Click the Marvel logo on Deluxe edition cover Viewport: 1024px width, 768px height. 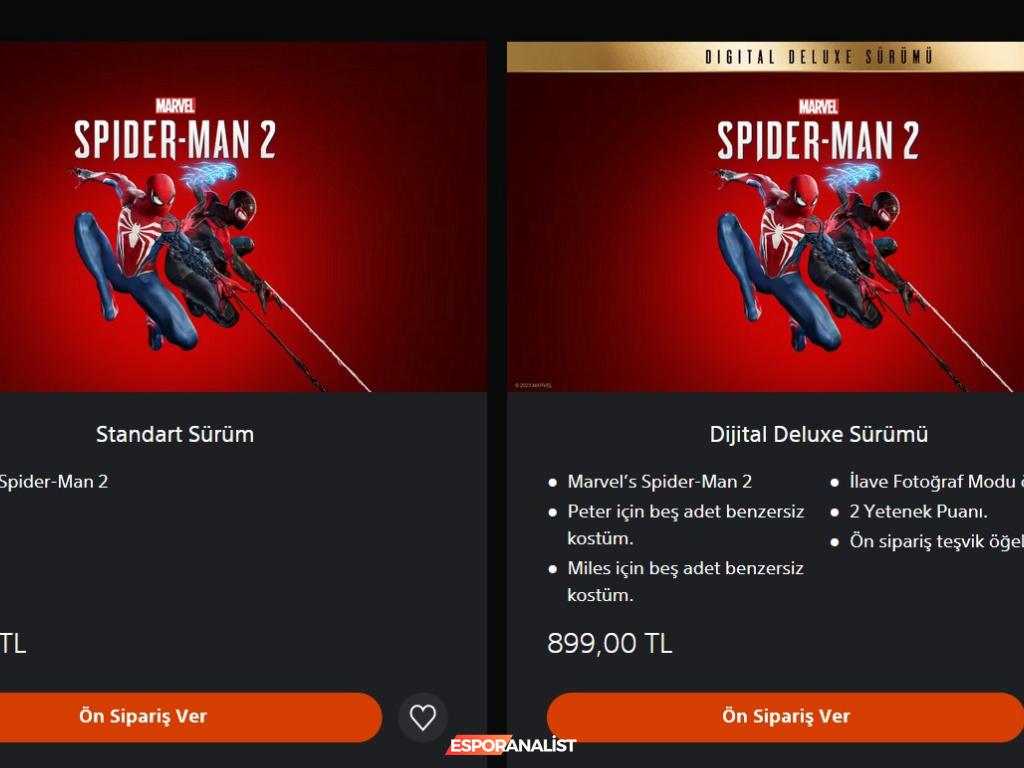[x=818, y=106]
